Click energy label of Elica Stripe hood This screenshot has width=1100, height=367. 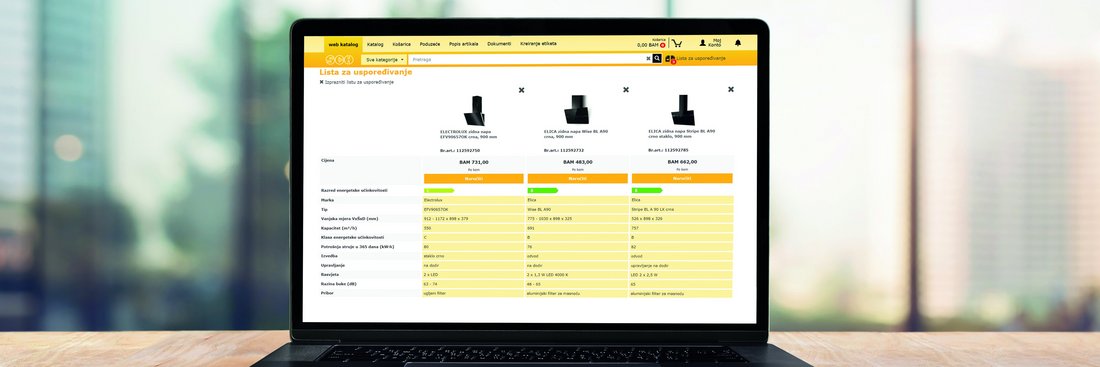pos(648,190)
